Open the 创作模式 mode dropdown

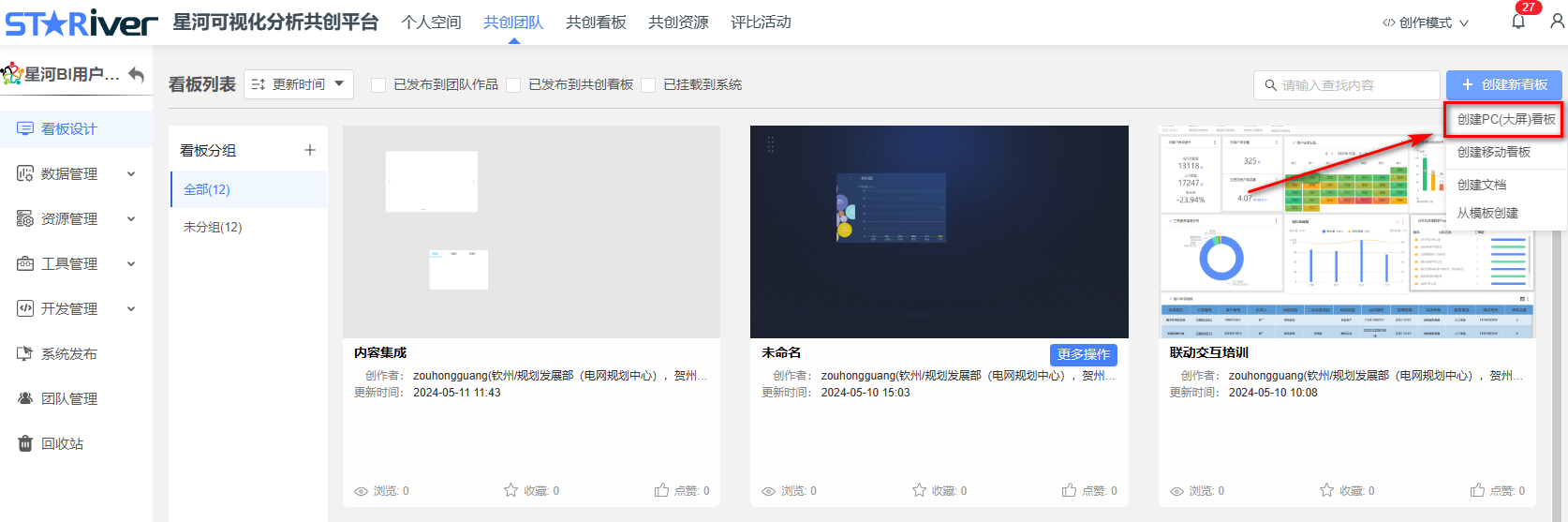coord(1426,22)
